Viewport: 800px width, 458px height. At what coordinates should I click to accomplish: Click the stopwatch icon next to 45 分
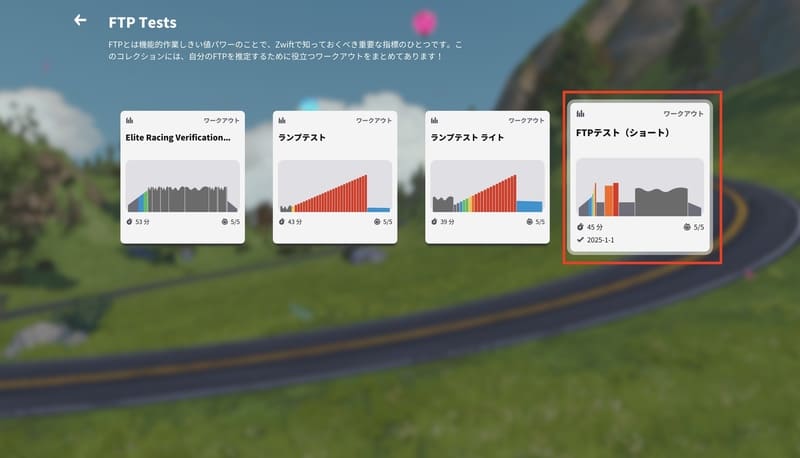[580, 227]
